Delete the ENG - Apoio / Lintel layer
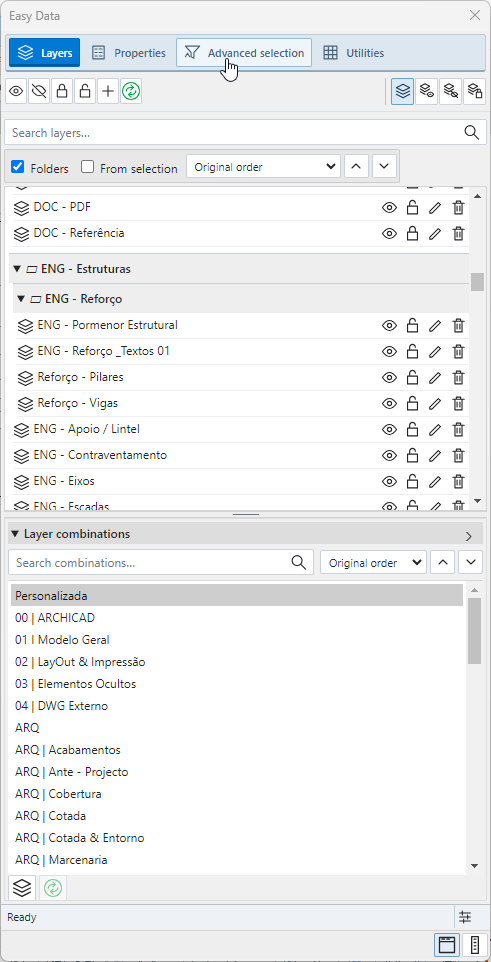The height and width of the screenshot is (962, 491). coord(458,429)
